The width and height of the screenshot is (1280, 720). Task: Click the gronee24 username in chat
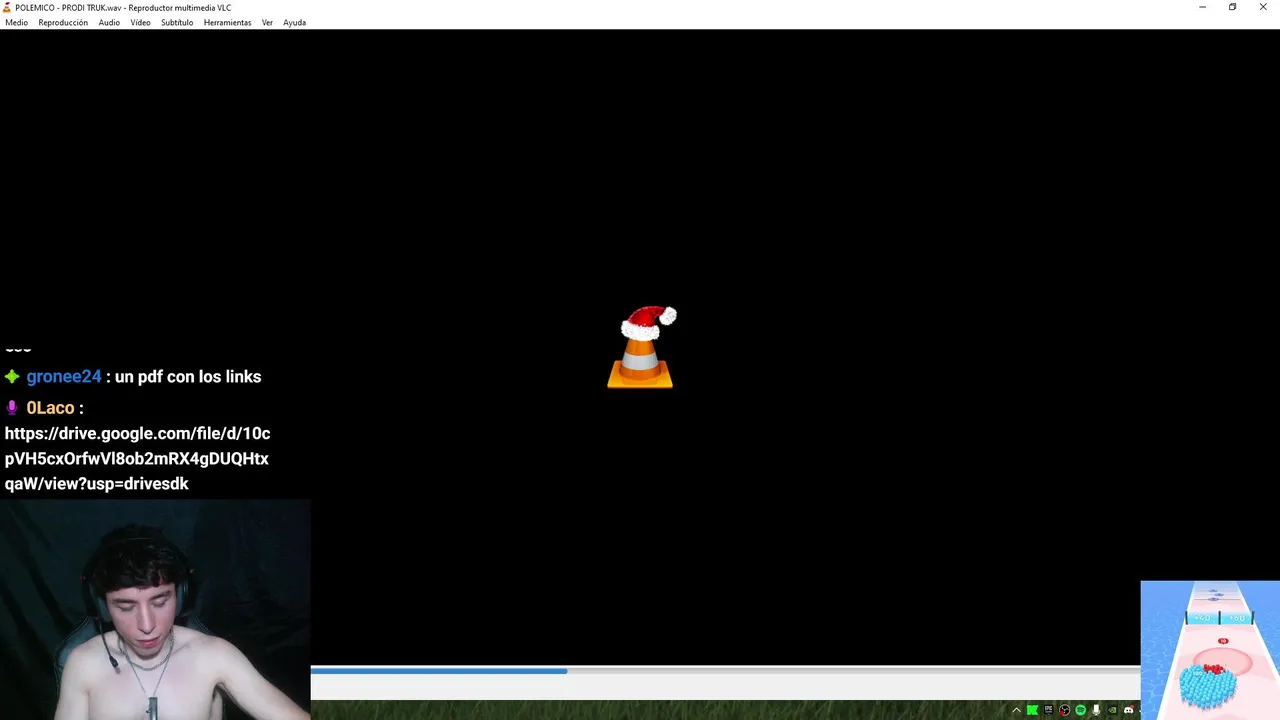tap(64, 377)
